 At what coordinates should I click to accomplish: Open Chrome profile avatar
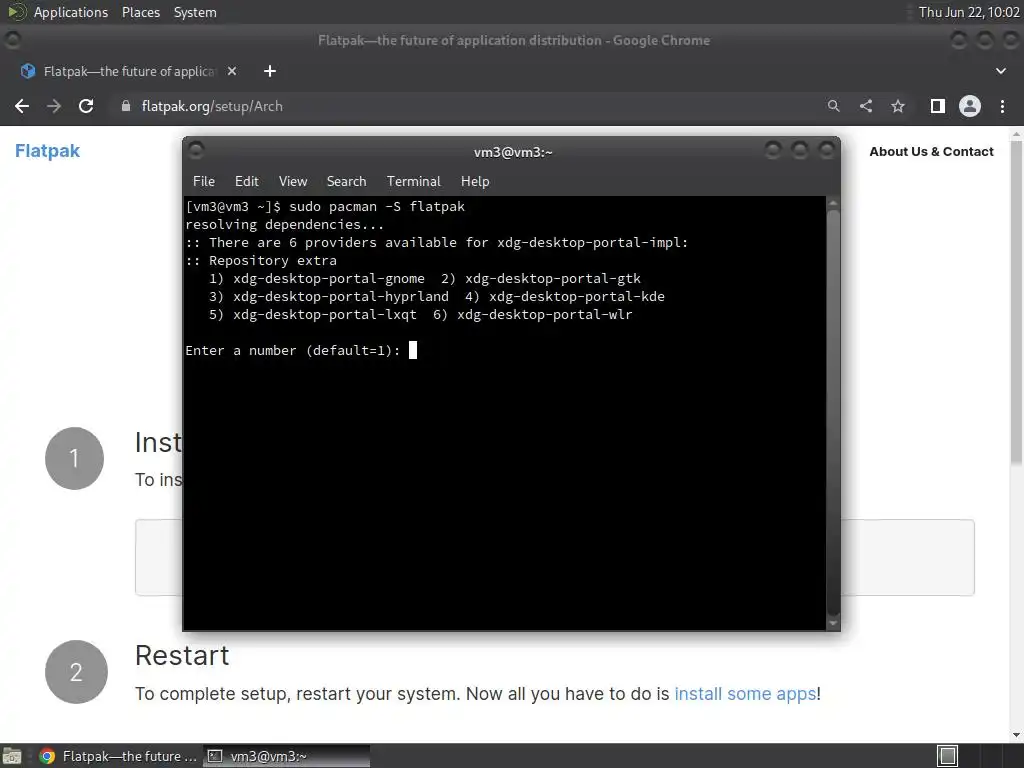(970, 106)
